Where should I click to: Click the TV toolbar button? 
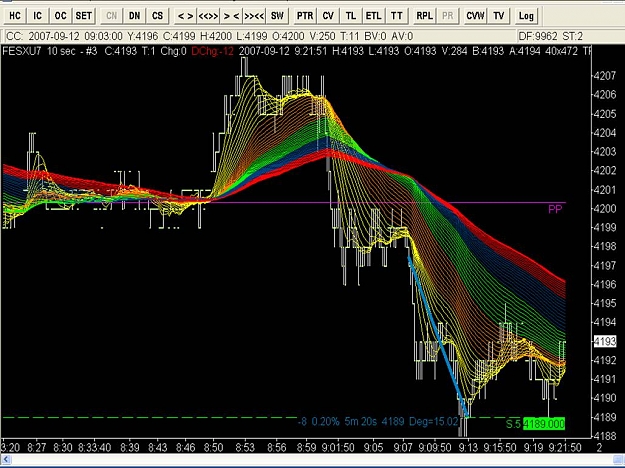point(499,16)
